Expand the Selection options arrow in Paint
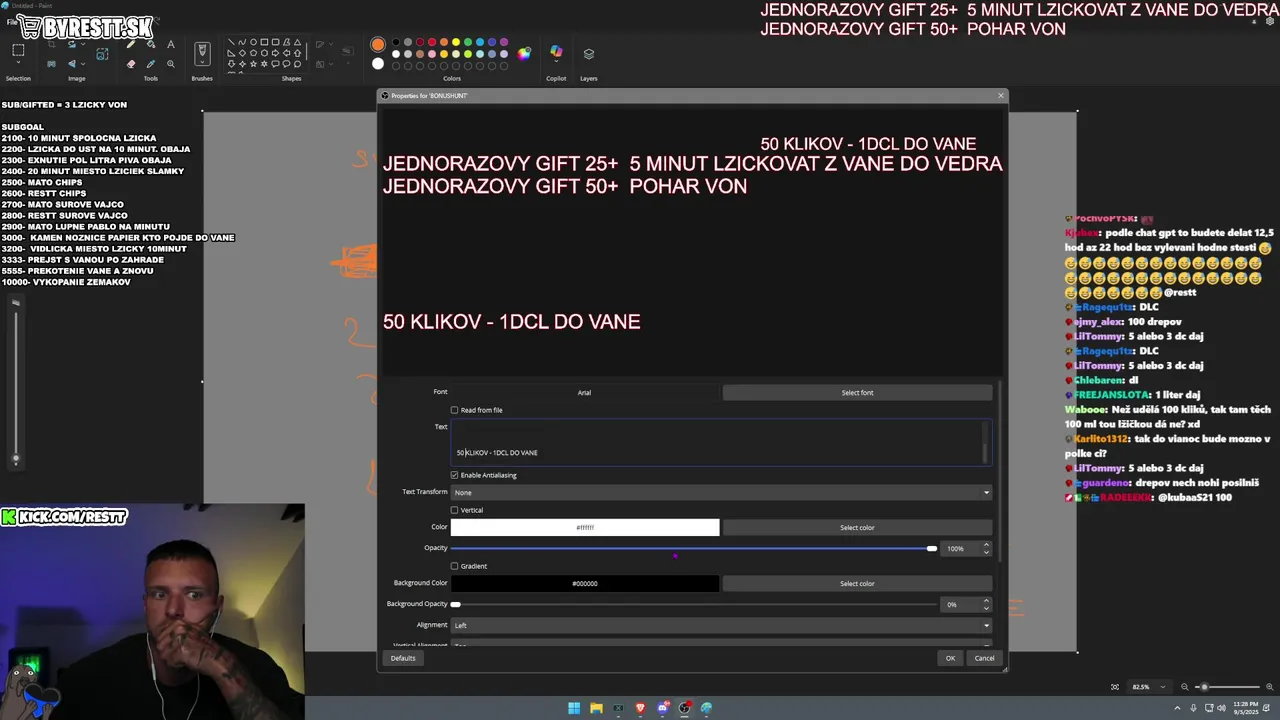The image size is (1280, 720). pyautogui.click(x=18, y=63)
